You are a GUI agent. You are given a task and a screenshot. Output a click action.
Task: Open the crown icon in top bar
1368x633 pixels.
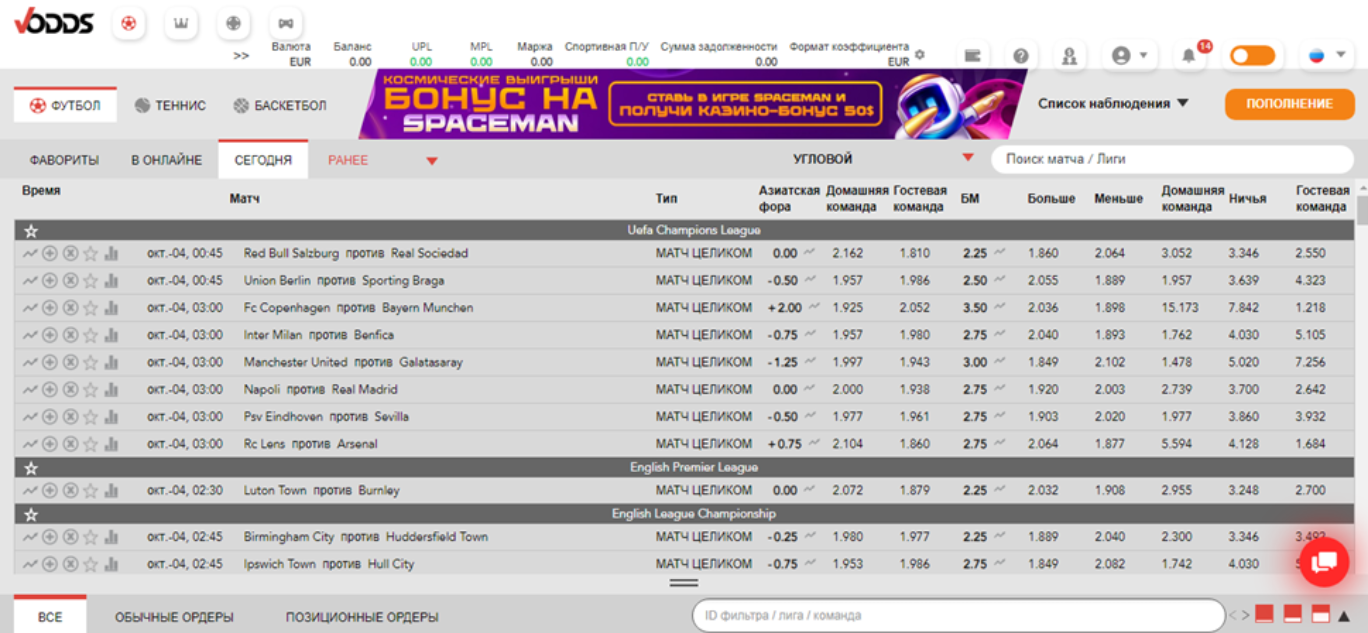click(x=180, y=23)
